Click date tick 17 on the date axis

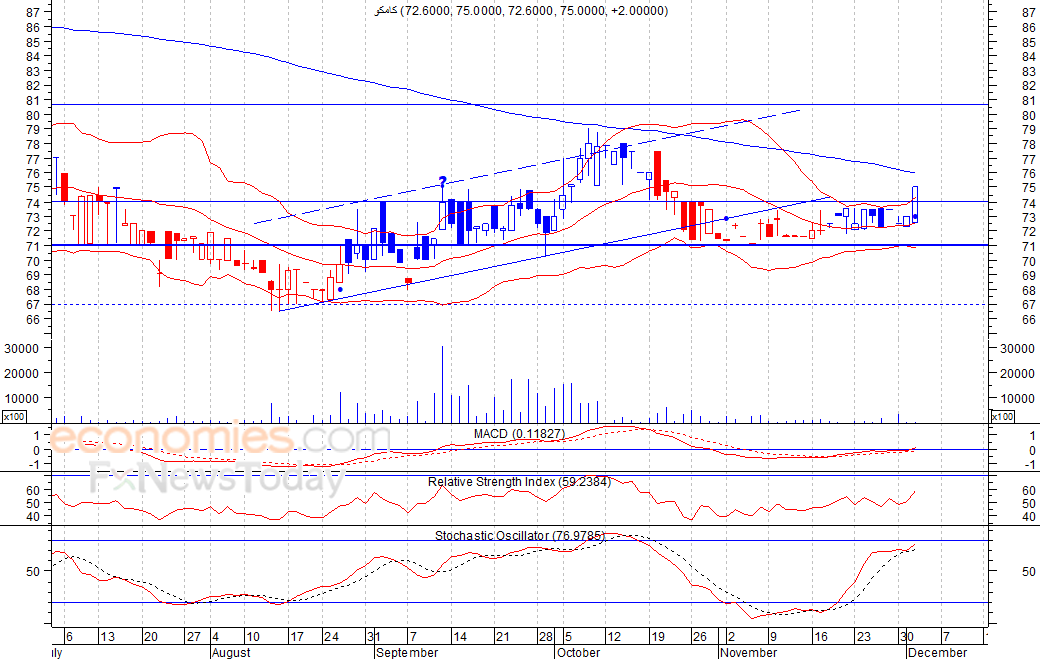(296, 636)
